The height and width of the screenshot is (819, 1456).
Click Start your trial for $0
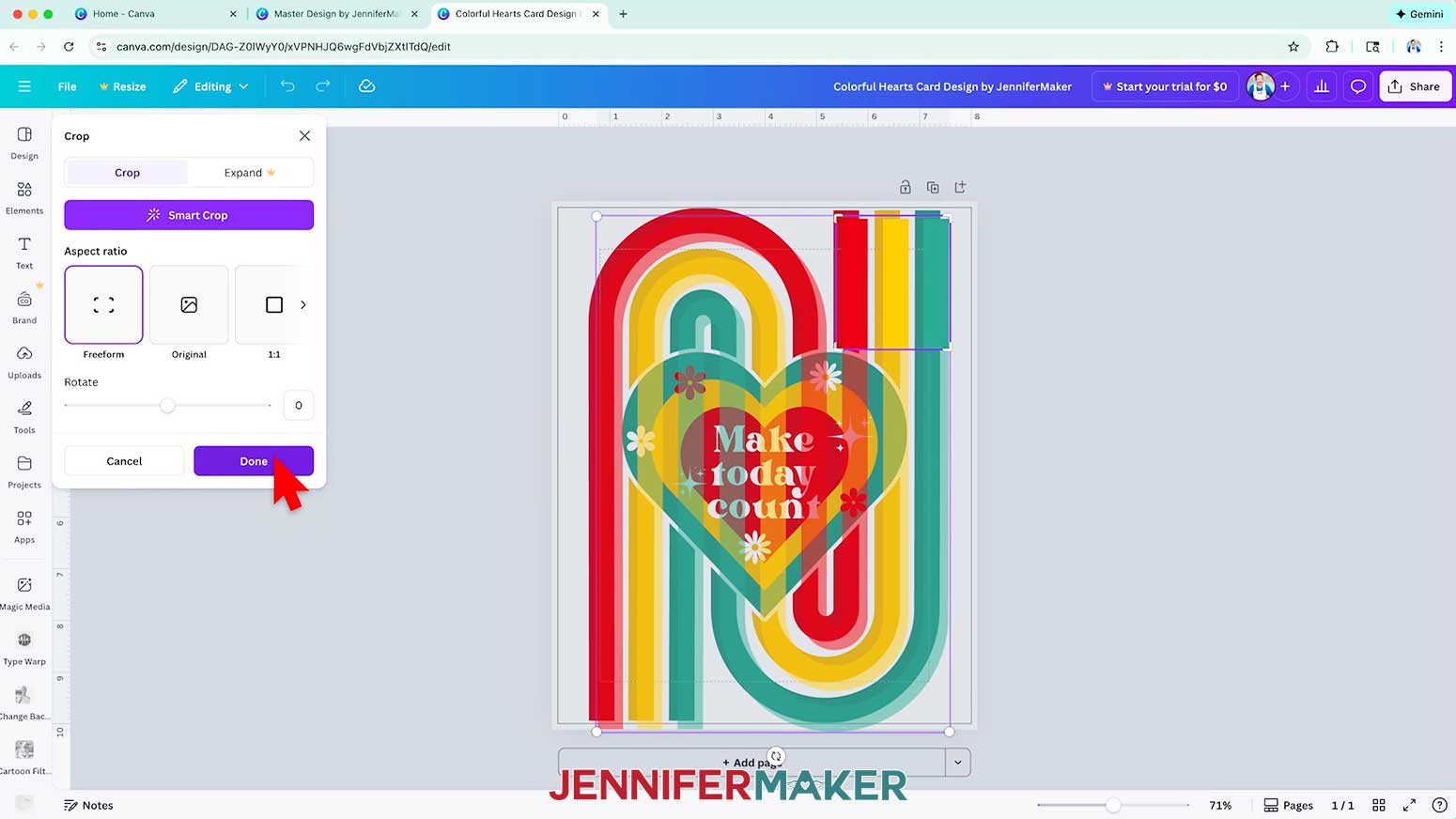tap(1165, 86)
